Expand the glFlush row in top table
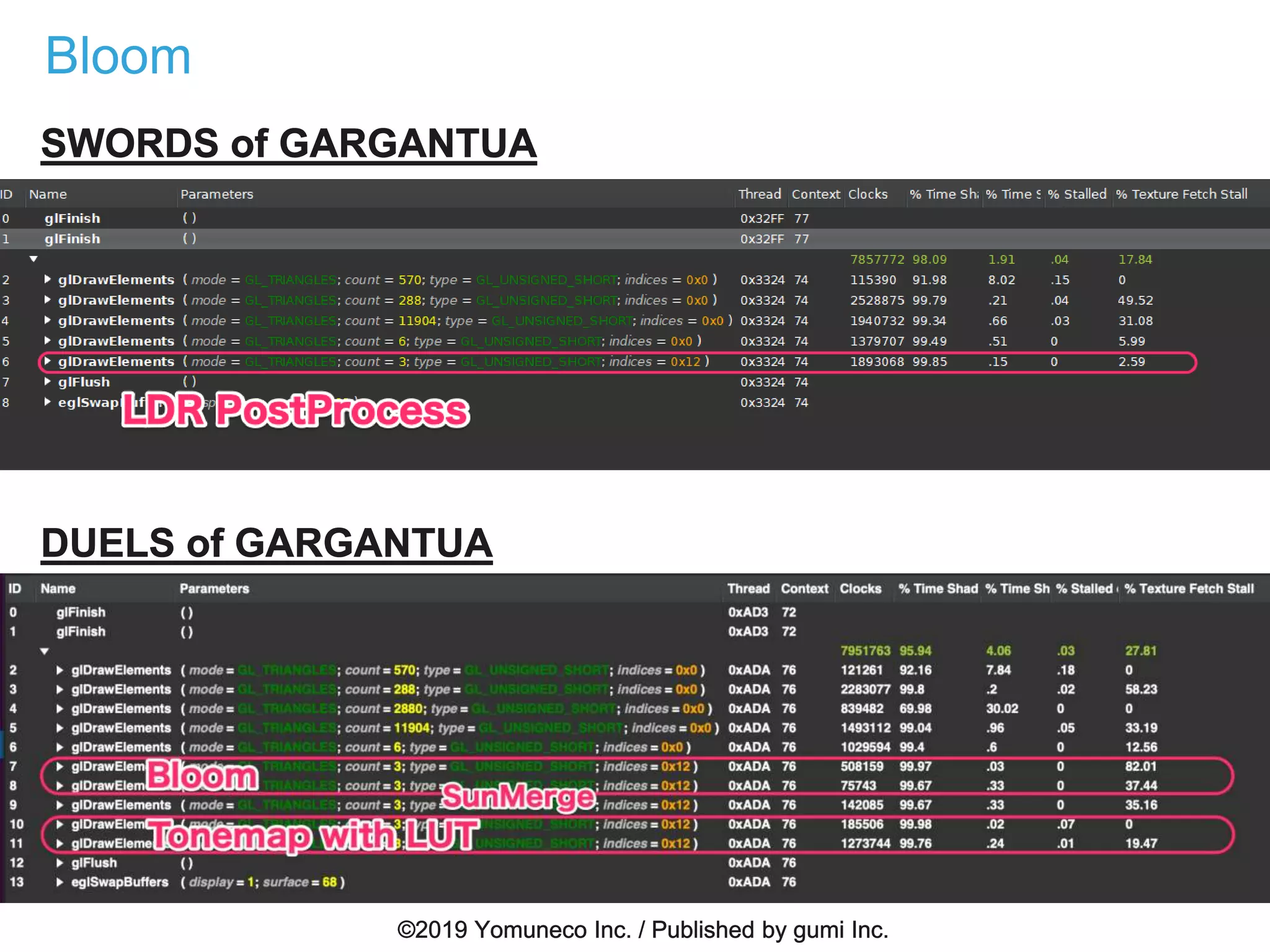The image size is (1270, 952). coord(47,382)
